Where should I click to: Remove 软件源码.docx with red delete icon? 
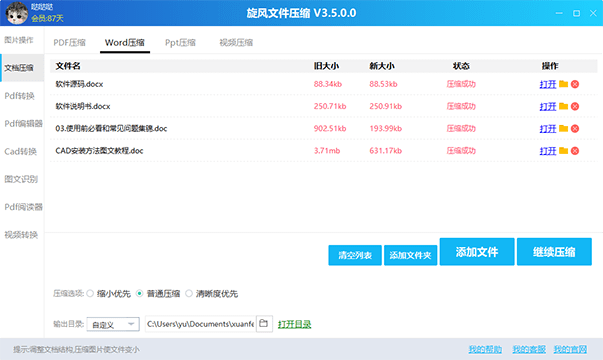(575, 84)
